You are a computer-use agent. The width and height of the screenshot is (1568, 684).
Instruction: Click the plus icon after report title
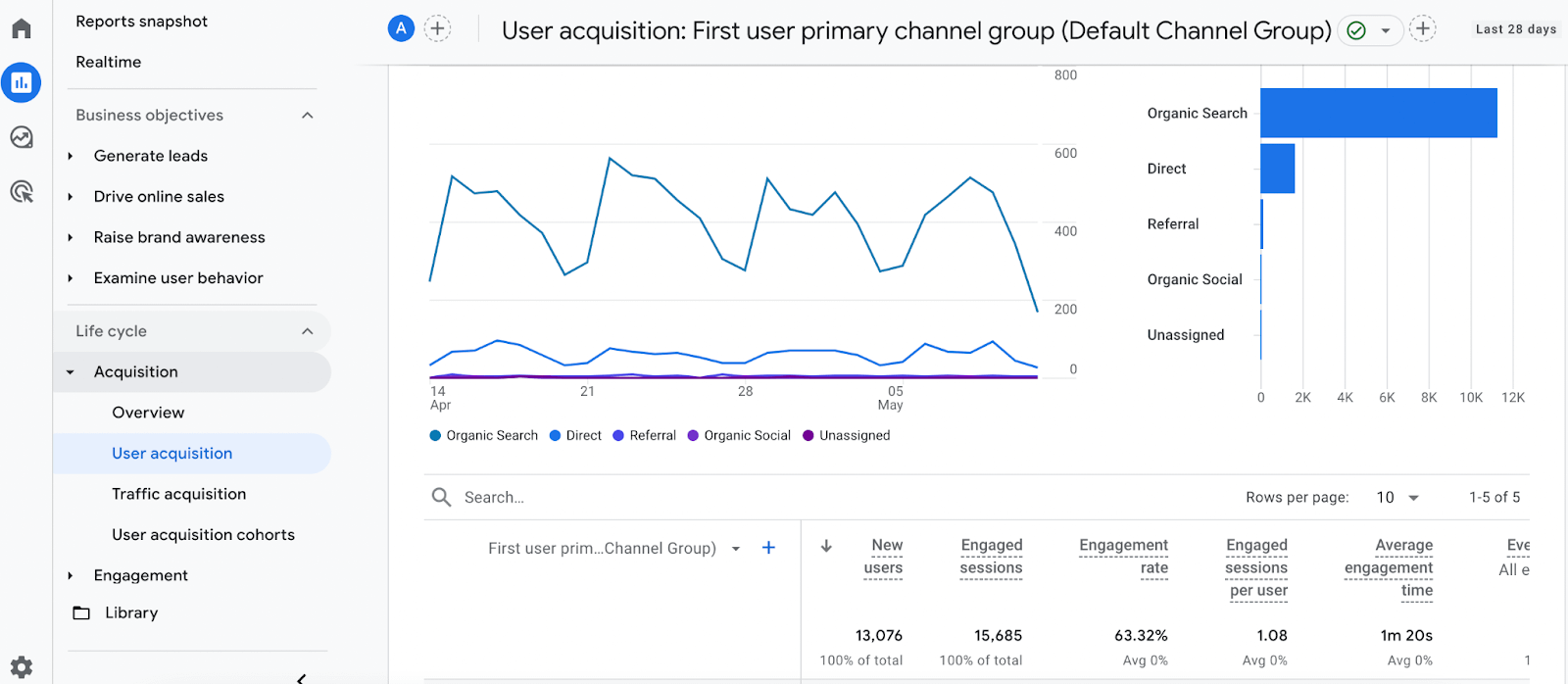(x=1423, y=29)
